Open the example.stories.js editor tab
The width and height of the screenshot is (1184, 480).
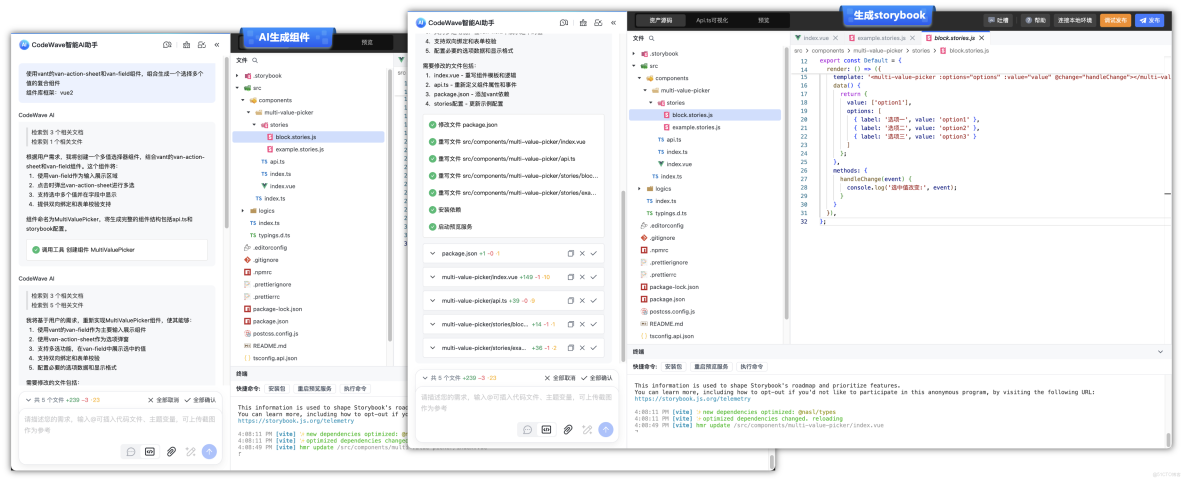(x=880, y=37)
